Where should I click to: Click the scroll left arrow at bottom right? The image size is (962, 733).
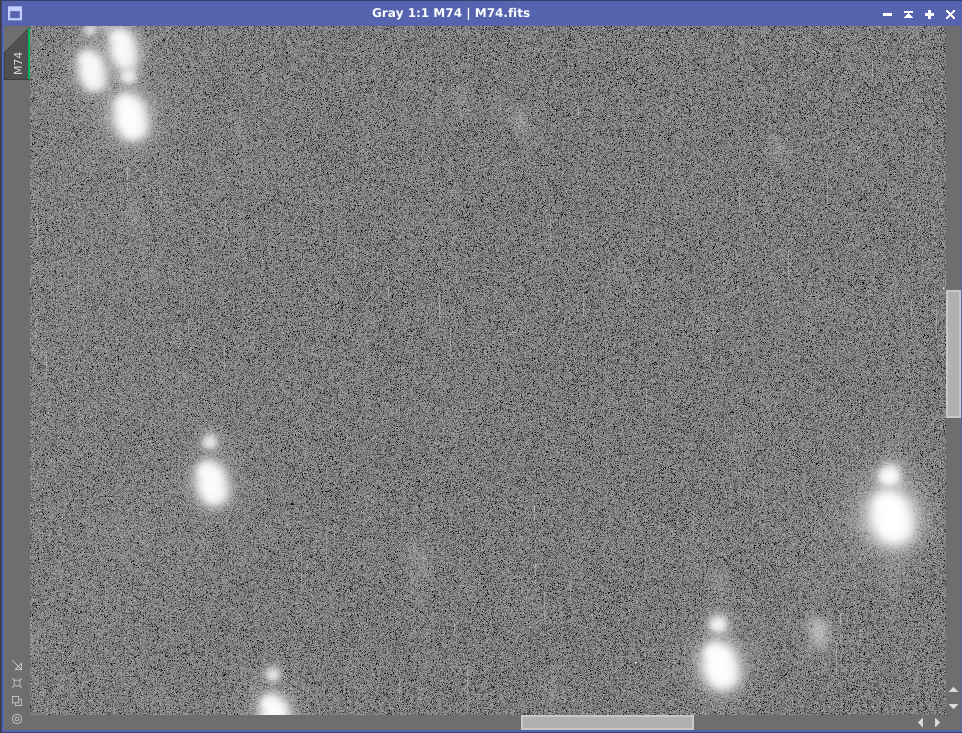(920, 723)
